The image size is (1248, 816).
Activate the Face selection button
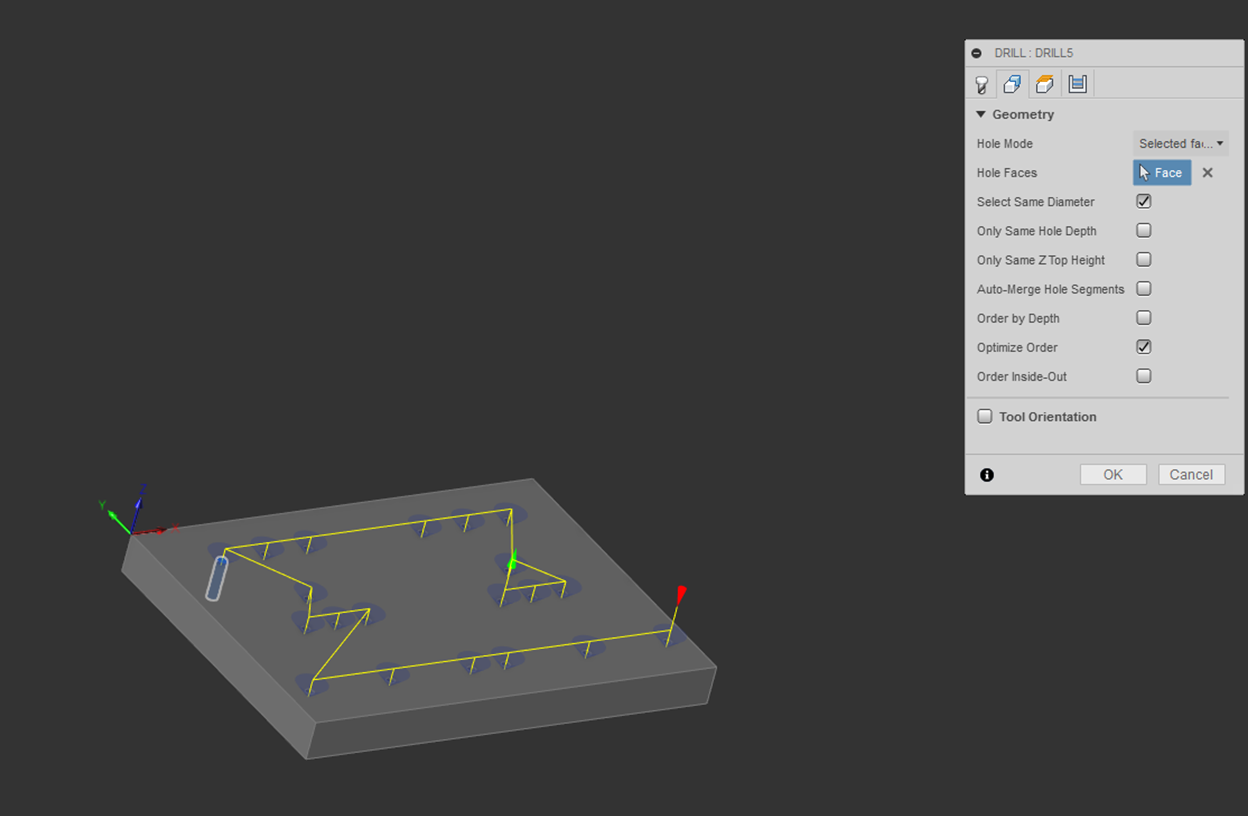[x=1161, y=173]
